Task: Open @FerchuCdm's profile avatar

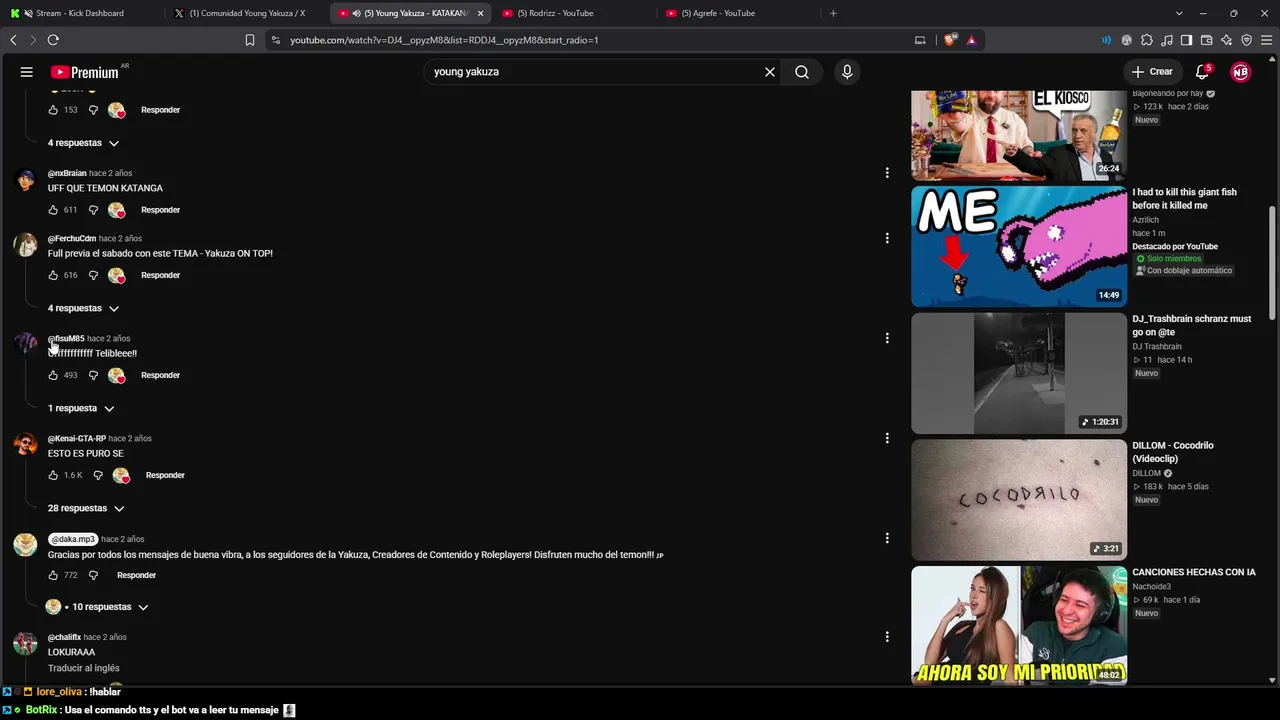Action: click(25, 245)
